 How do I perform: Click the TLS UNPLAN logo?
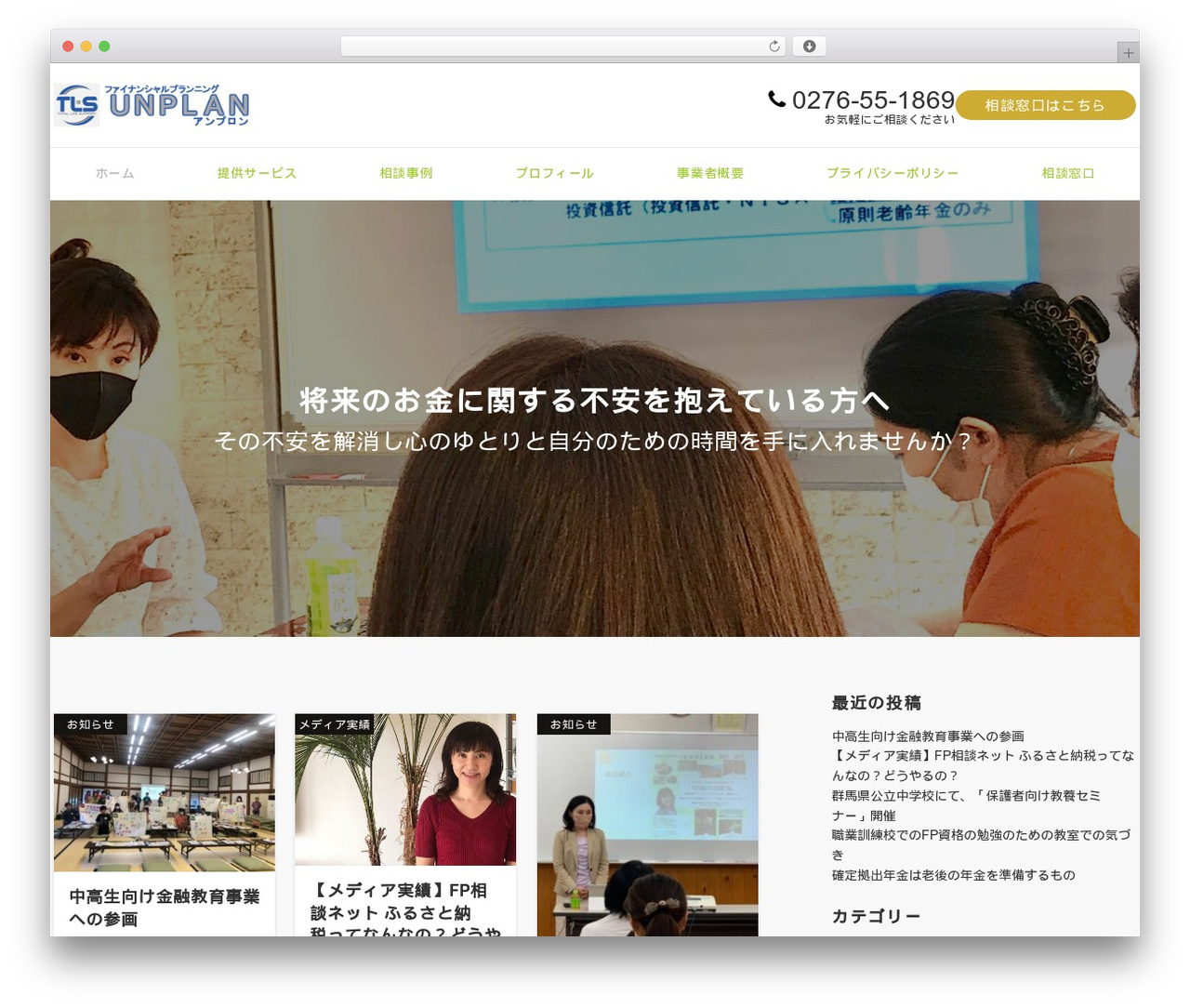(x=152, y=105)
